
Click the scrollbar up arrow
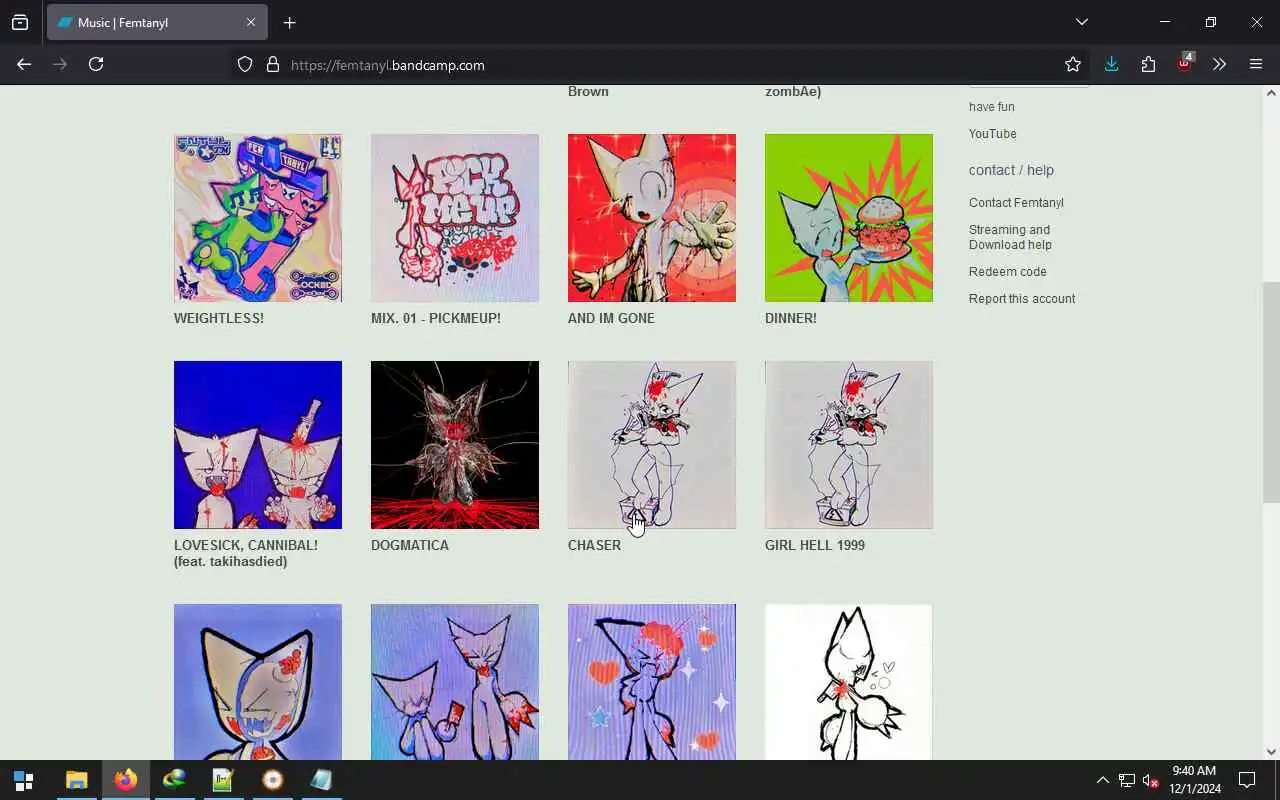pos(1271,93)
